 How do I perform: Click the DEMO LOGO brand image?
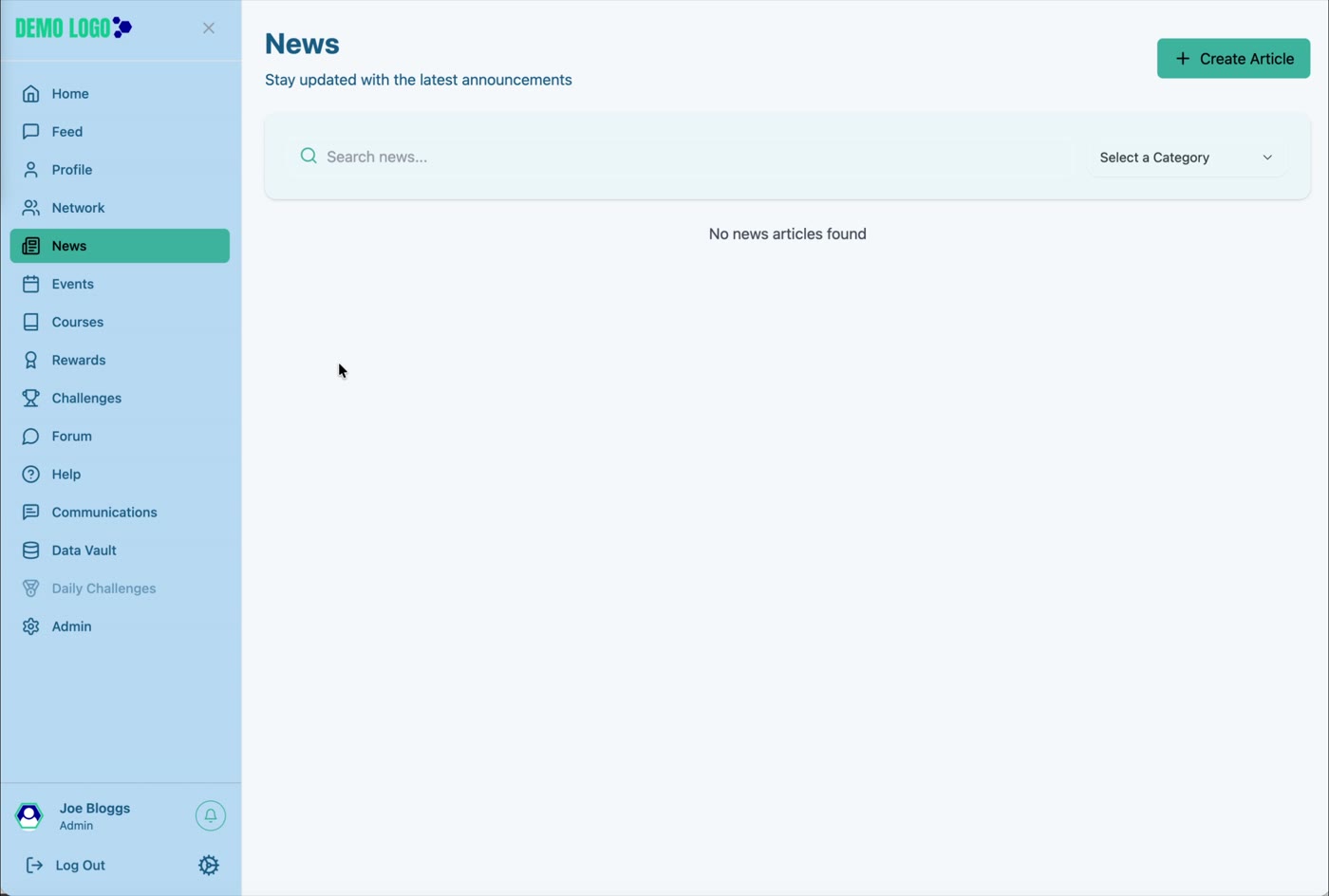tap(73, 28)
